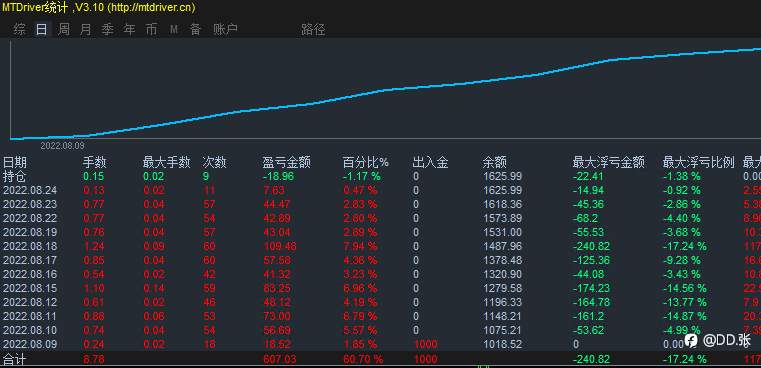Screen dimensions: 761x368
Task: Click the 60.70 % total percentage
Action: tap(363, 359)
